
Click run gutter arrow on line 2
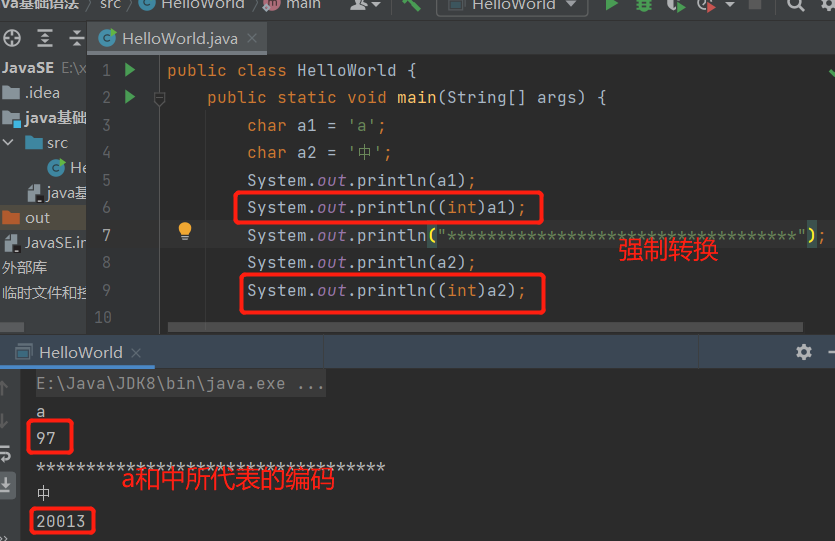[129, 97]
